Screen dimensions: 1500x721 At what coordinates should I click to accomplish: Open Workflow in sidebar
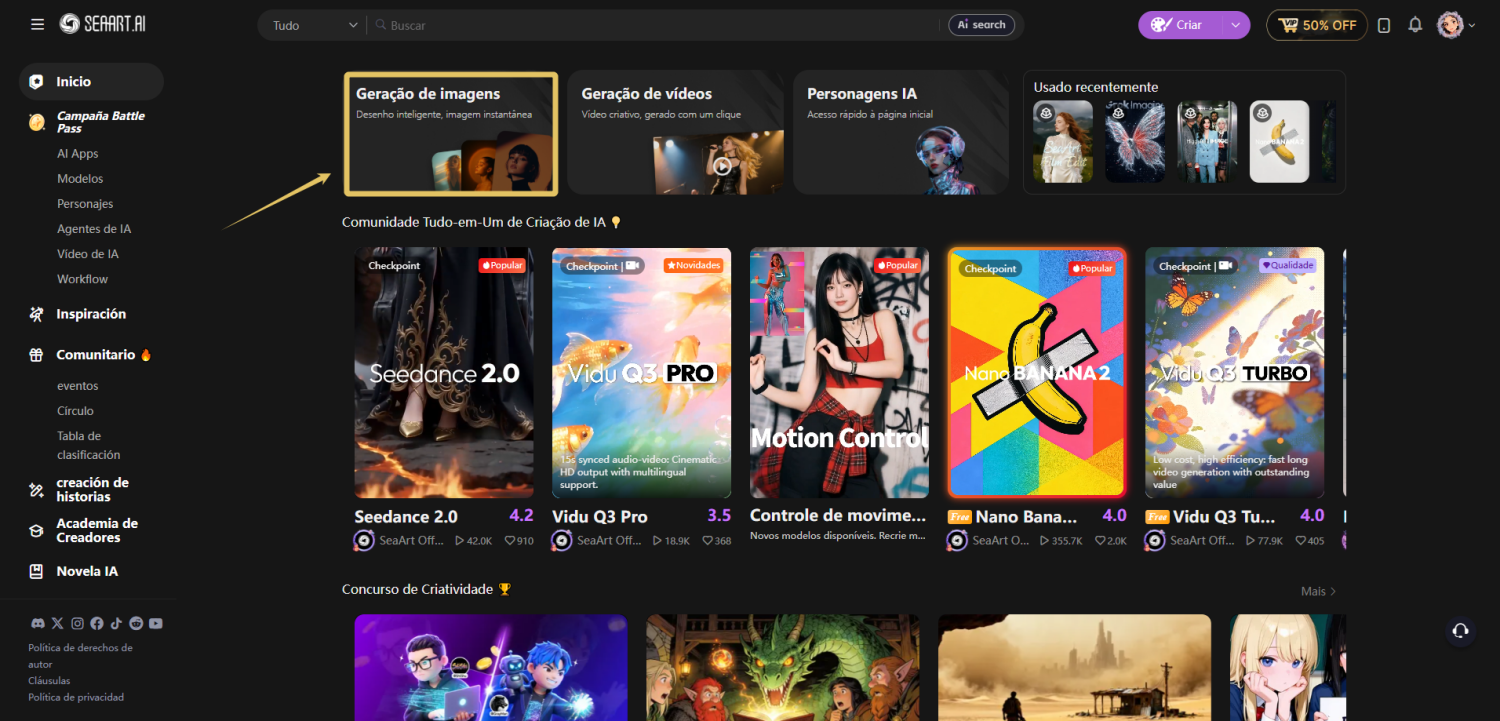pyautogui.click(x=82, y=279)
